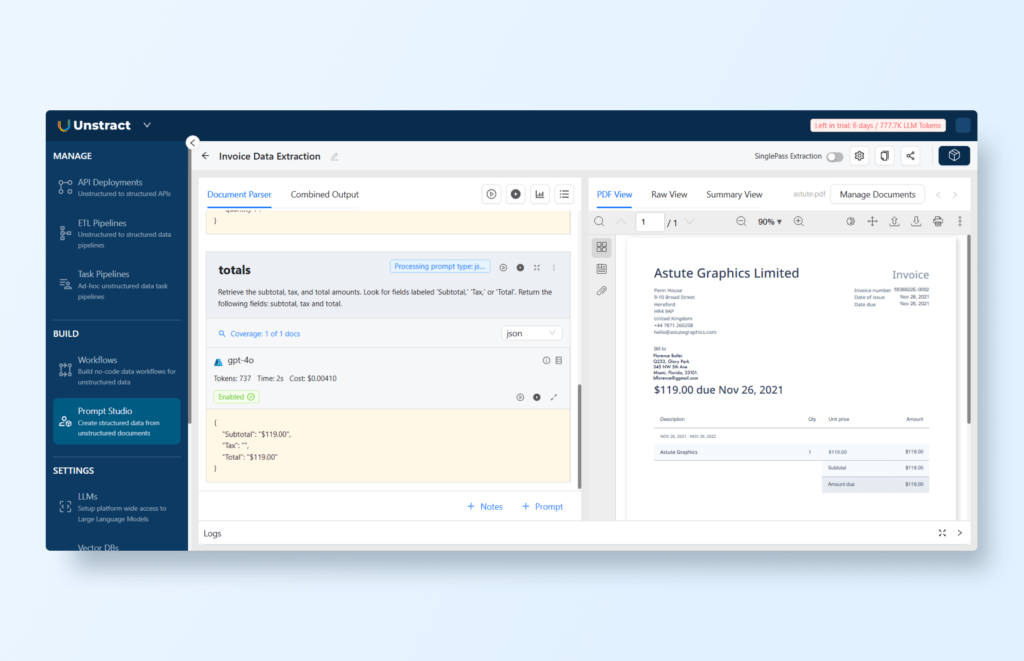Toggle SinglePass Extraction switch
This screenshot has width=1024, height=661.
[x=834, y=157]
